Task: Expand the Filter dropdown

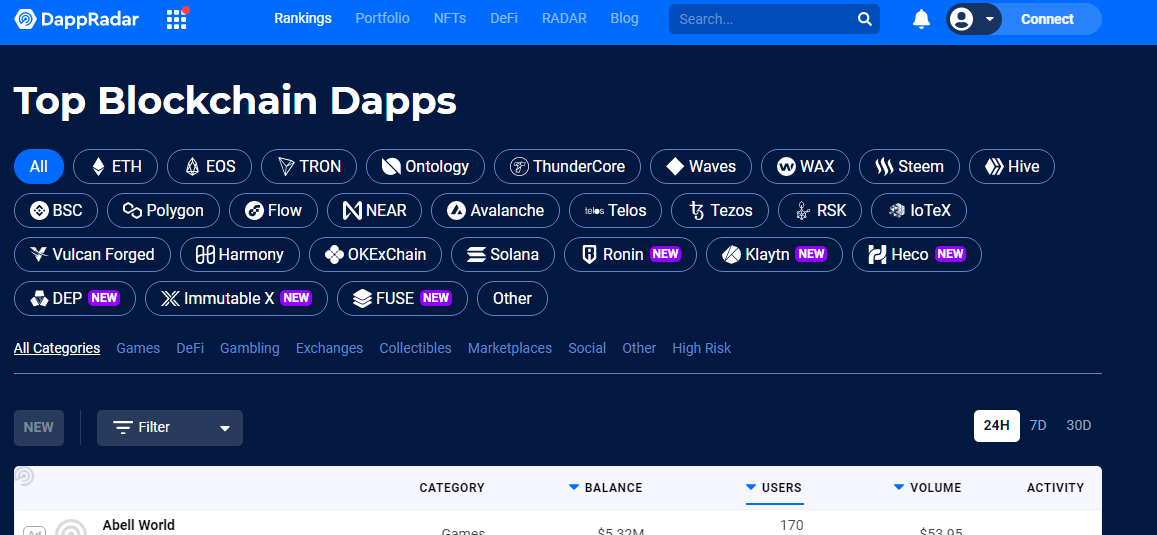Action: tap(170, 428)
